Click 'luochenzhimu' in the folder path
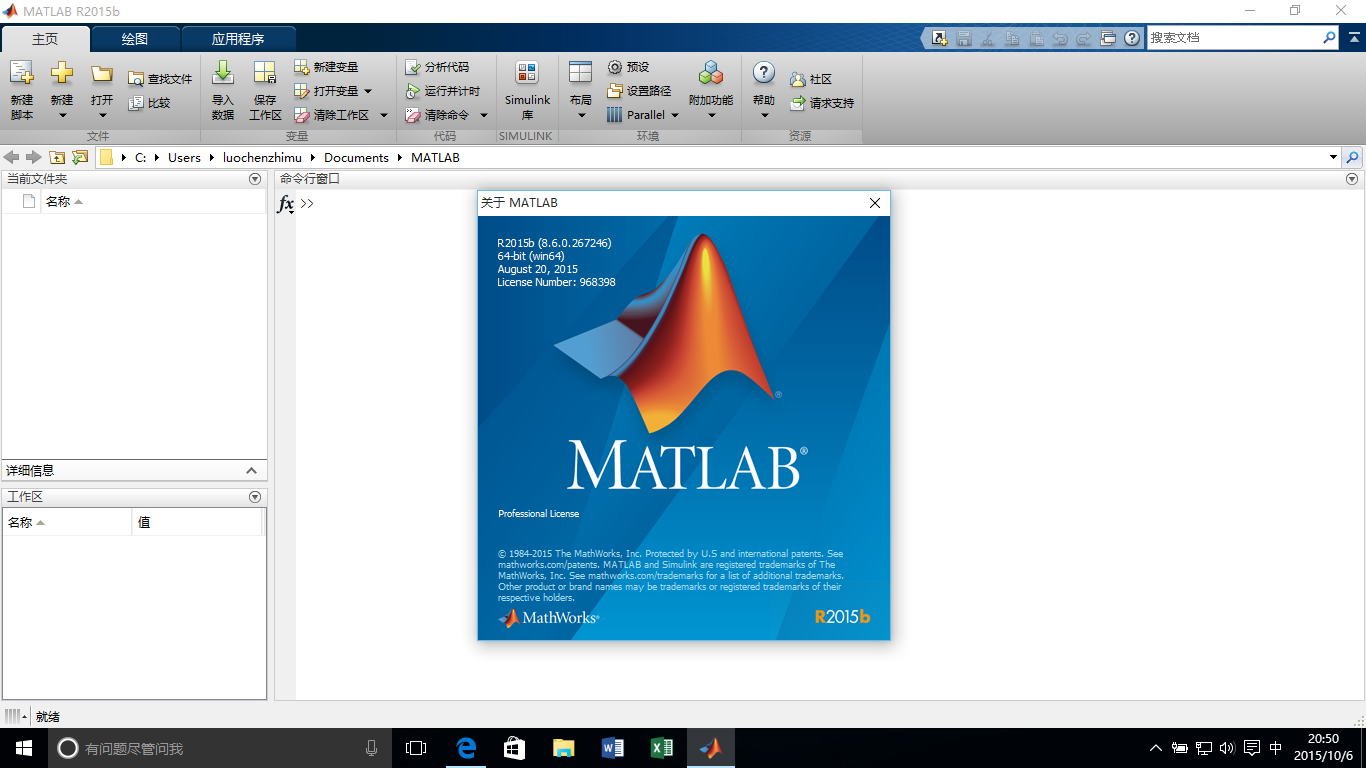Viewport: 1366px width, 768px height. point(262,157)
